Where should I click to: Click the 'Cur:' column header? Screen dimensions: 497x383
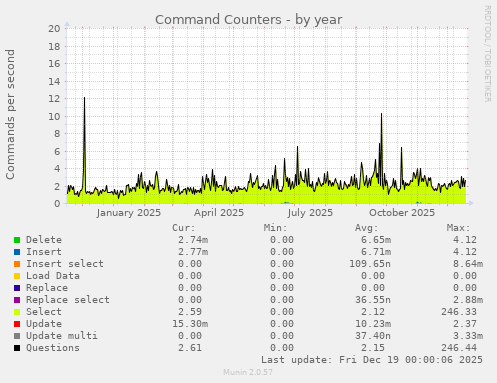click(x=184, y=228)
